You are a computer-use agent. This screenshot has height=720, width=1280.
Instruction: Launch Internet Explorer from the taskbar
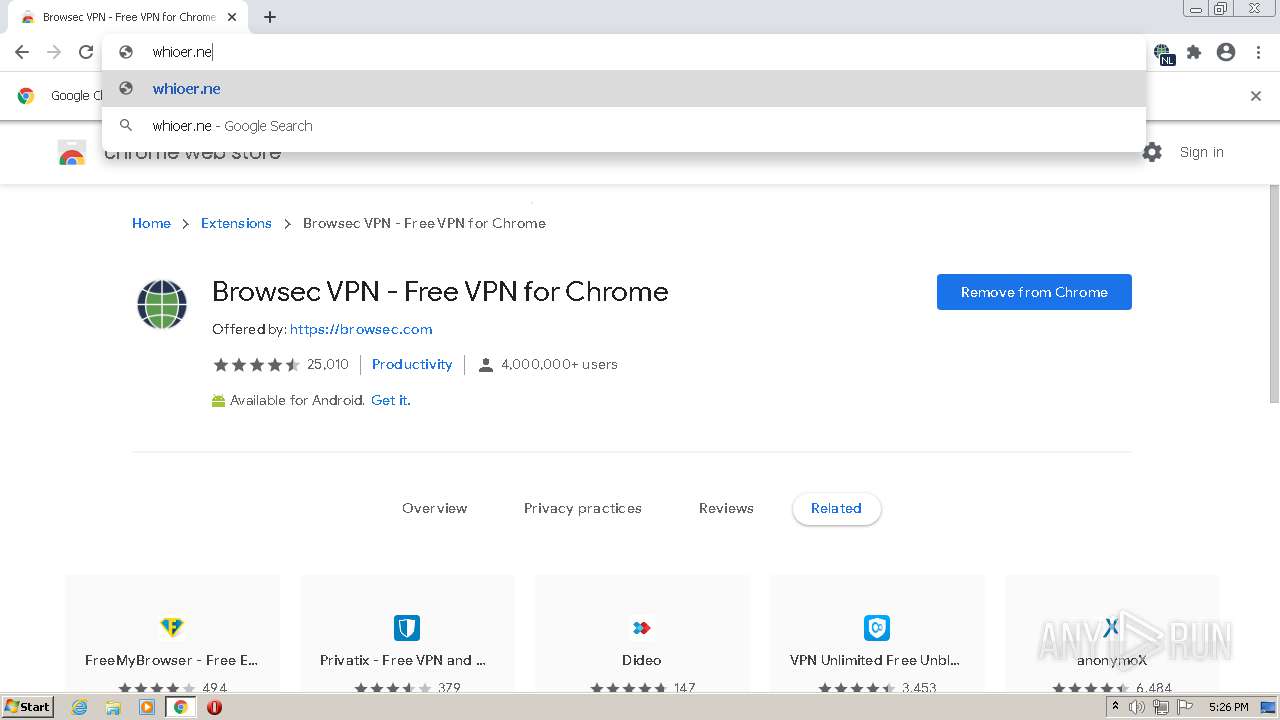pyautogui.click(x=80, y=707)
